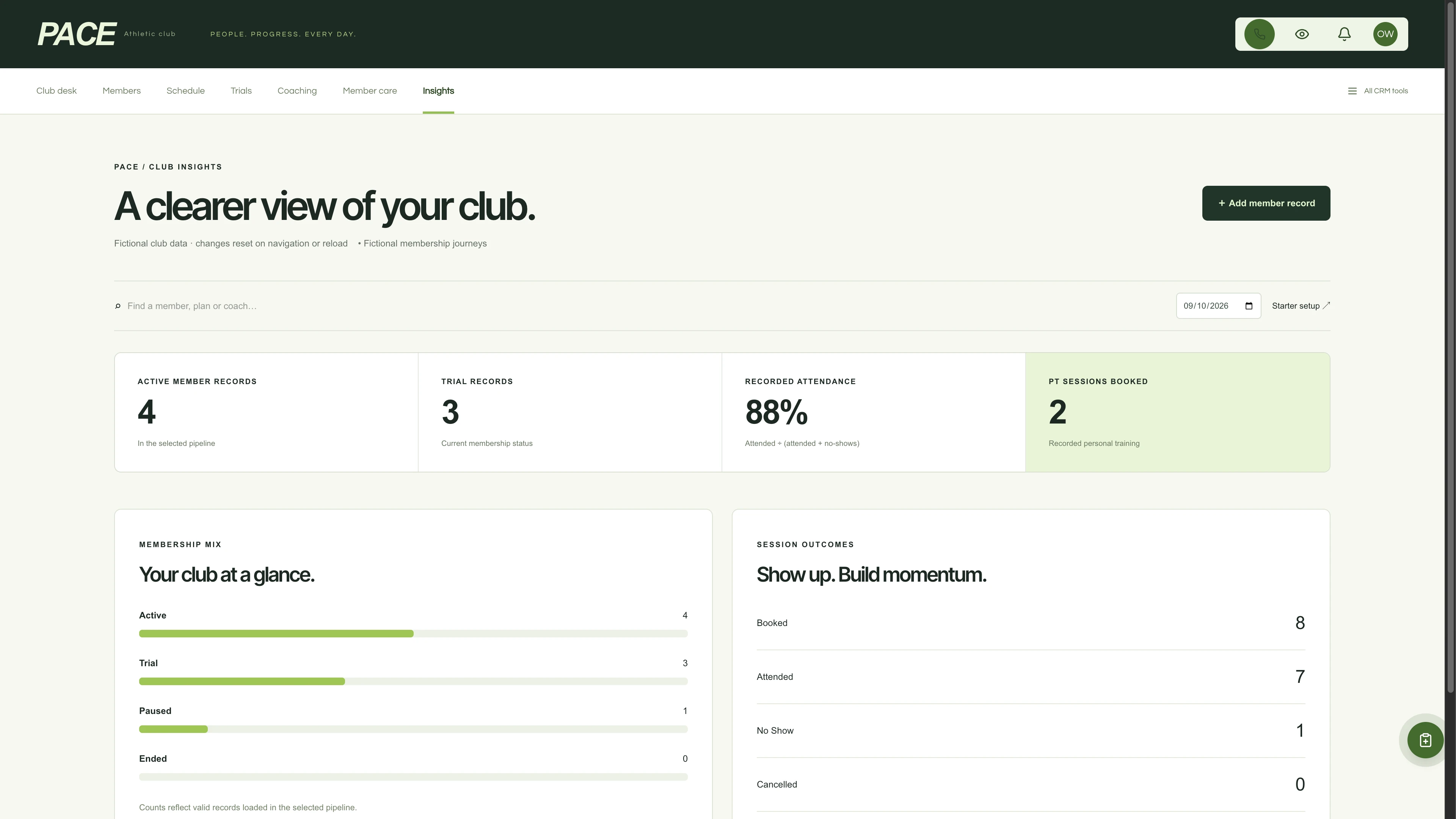Go to the Club desk tab

56,91
